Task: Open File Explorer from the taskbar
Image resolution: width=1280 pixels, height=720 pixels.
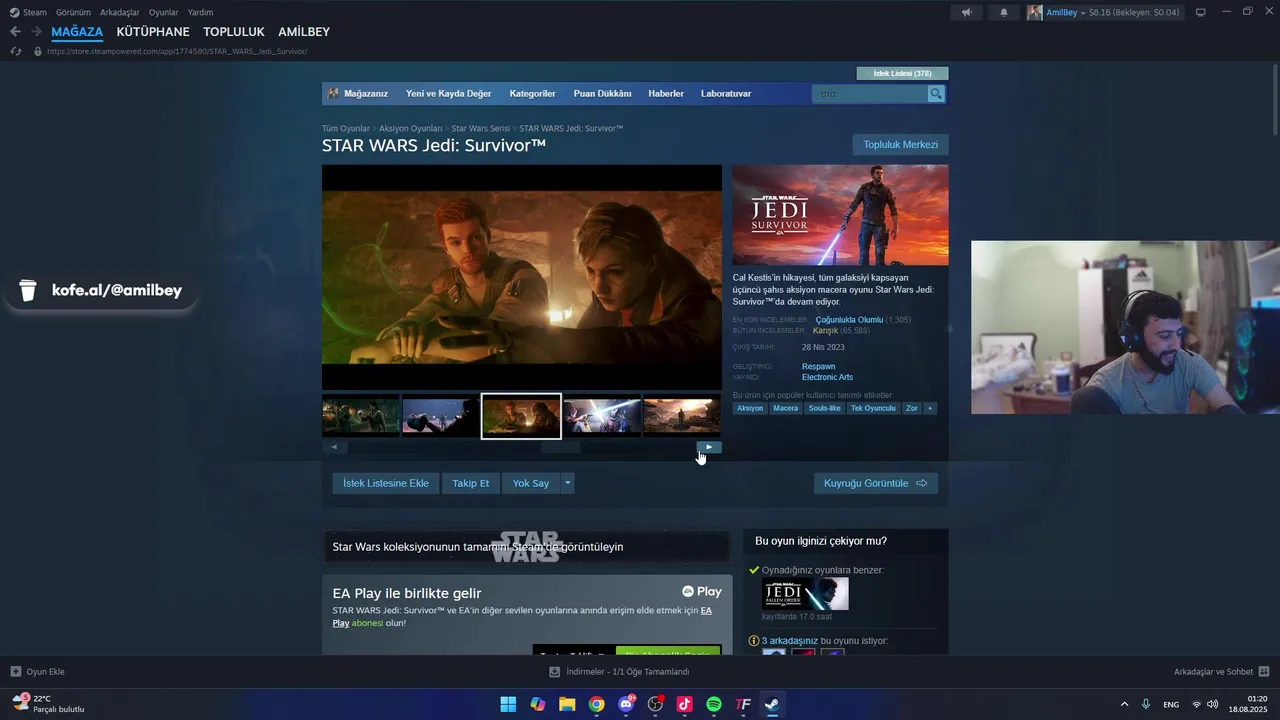Action: tap(567, 704)
